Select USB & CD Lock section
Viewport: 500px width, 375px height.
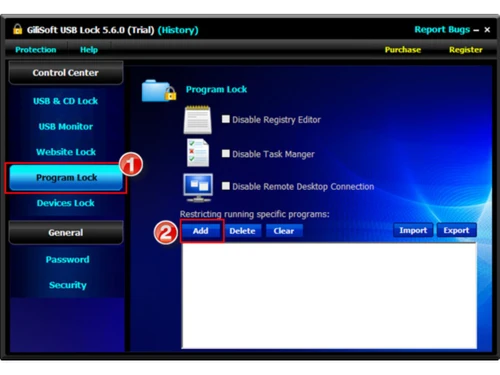66,101
